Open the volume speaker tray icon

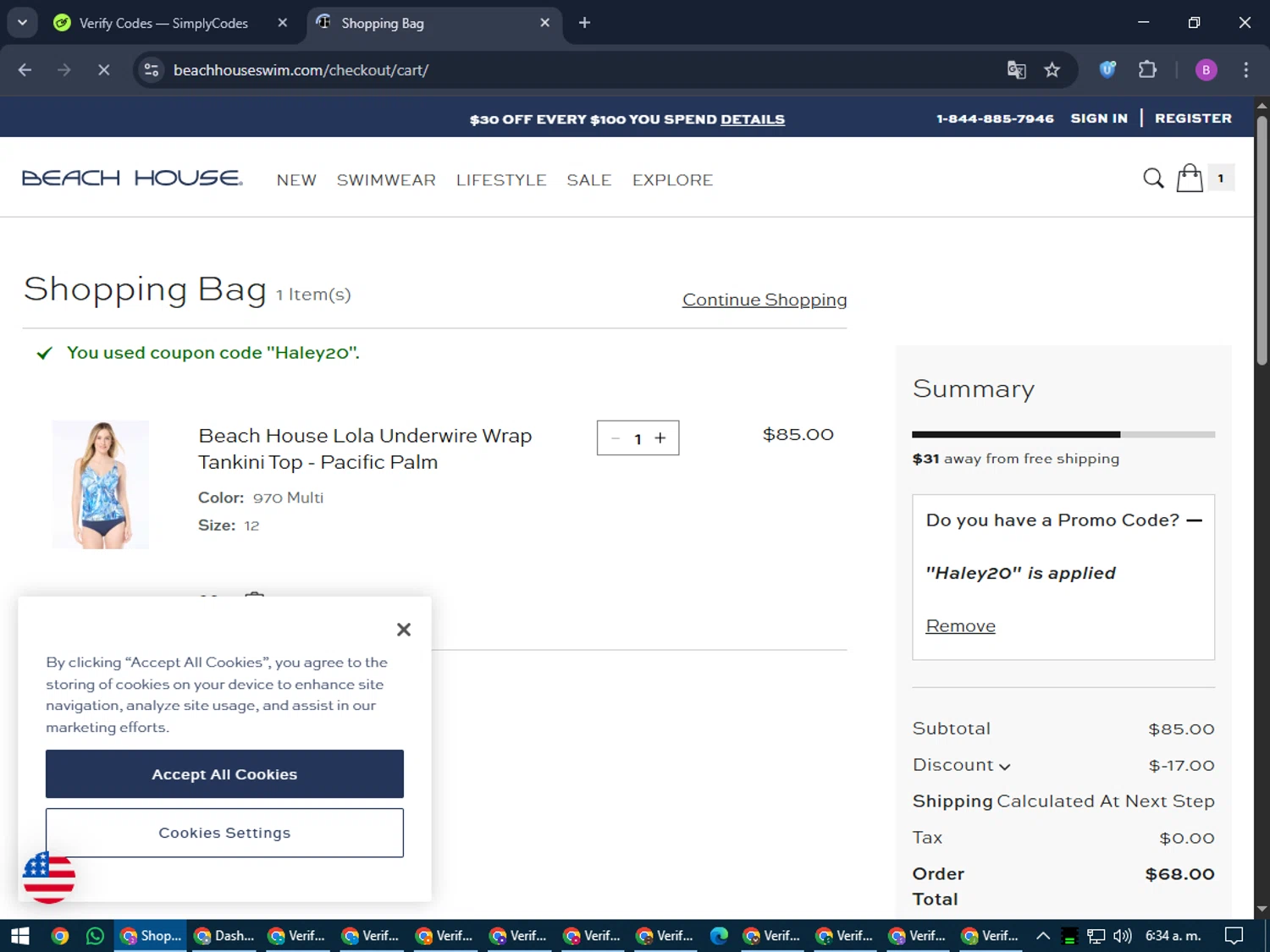(1123, 936)
